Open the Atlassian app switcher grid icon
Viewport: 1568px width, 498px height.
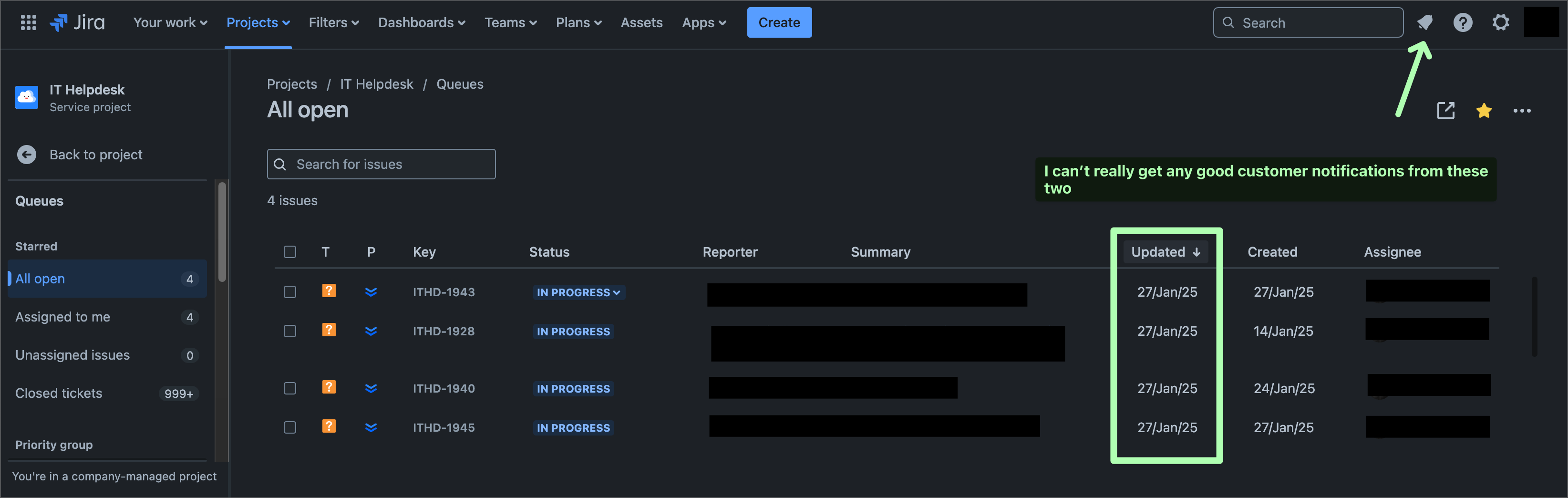point(28,22)
